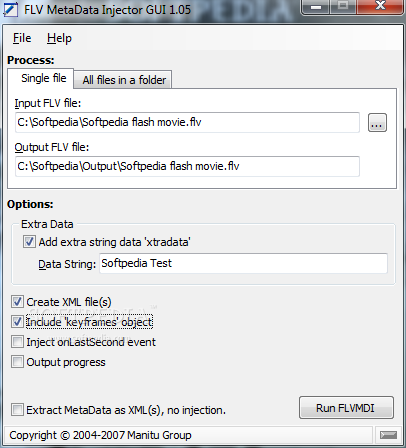Minimize the FLV MetaData Injector window
Screen dimensions: 406x448
tap(316, 7)
